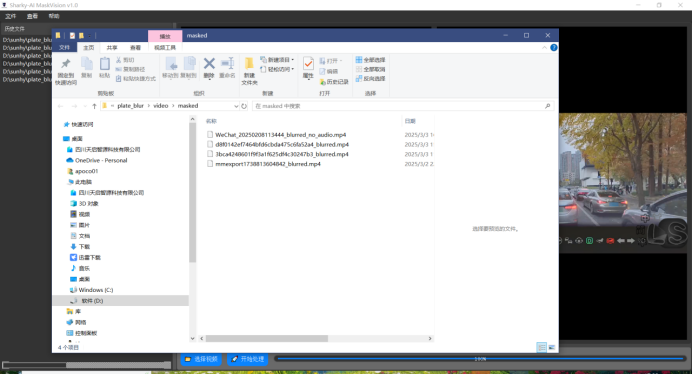
Task: Switch to the details view layout
Action: point(541,348)
